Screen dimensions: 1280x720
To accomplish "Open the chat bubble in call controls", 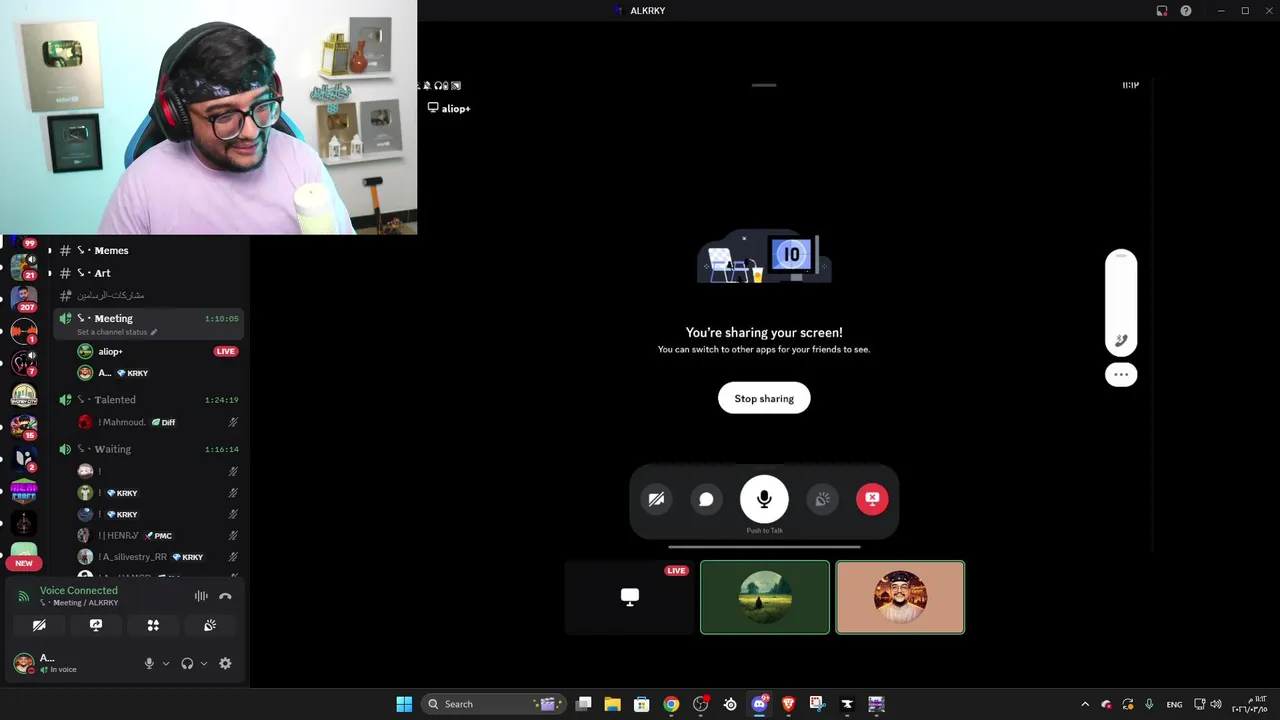I will click(706, 499).
